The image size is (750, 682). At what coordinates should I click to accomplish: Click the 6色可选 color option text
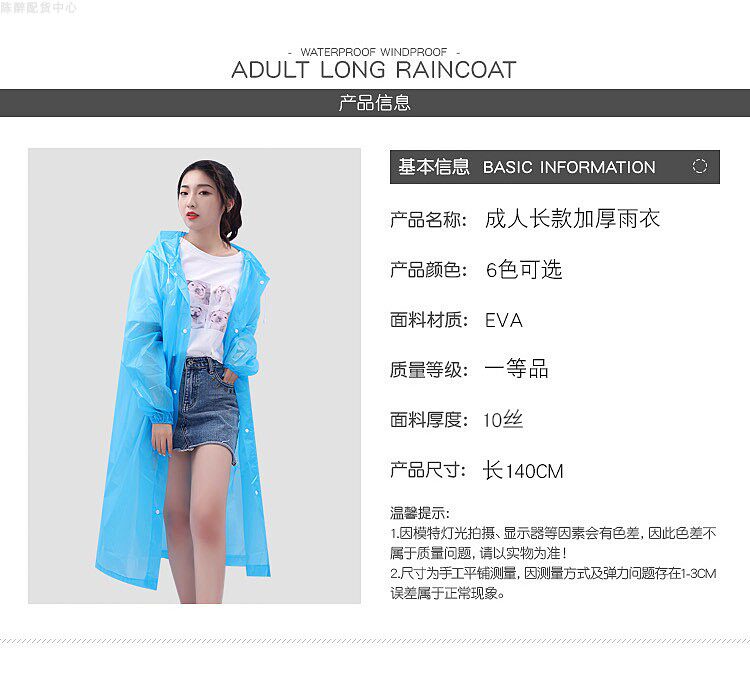pos(524,270)
